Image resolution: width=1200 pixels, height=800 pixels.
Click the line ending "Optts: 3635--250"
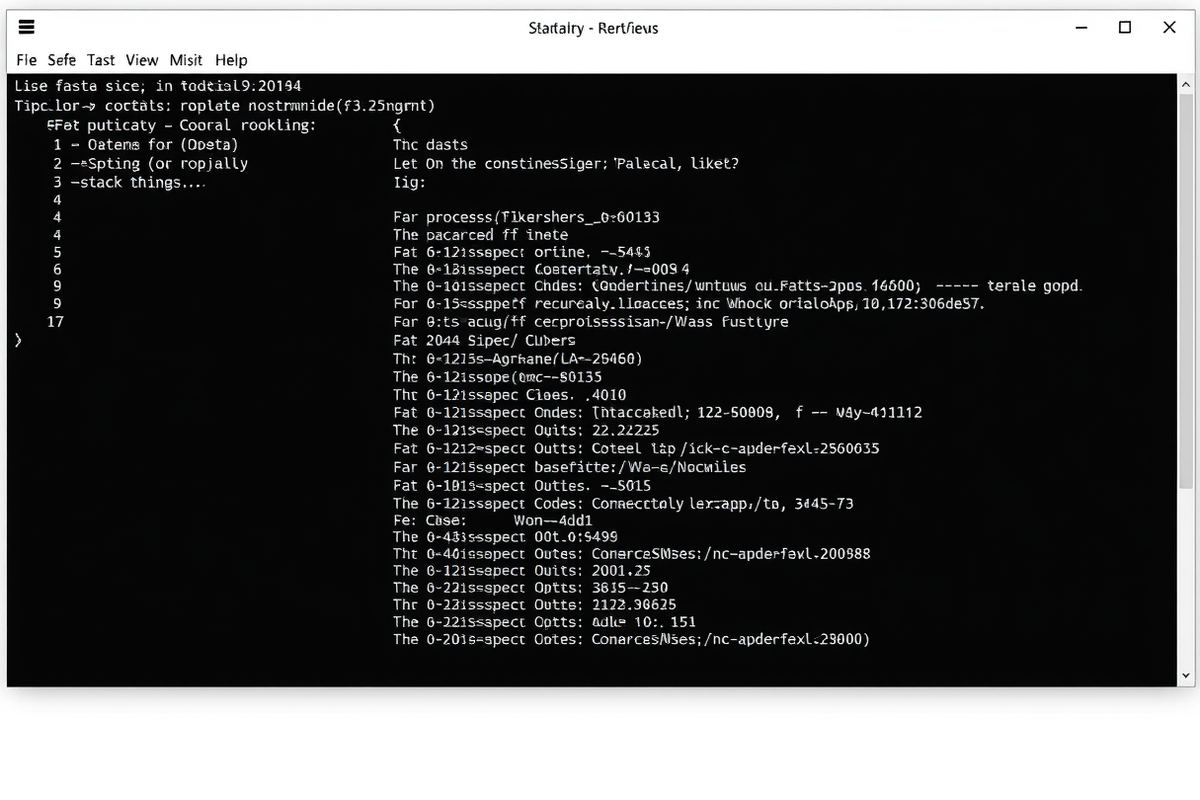tap(531, 588)
